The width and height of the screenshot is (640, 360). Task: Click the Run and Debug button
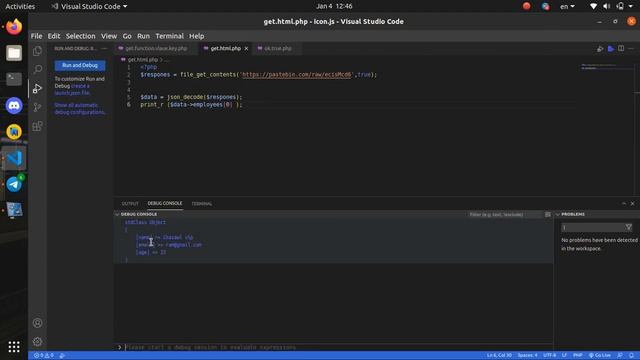point(80,65)
